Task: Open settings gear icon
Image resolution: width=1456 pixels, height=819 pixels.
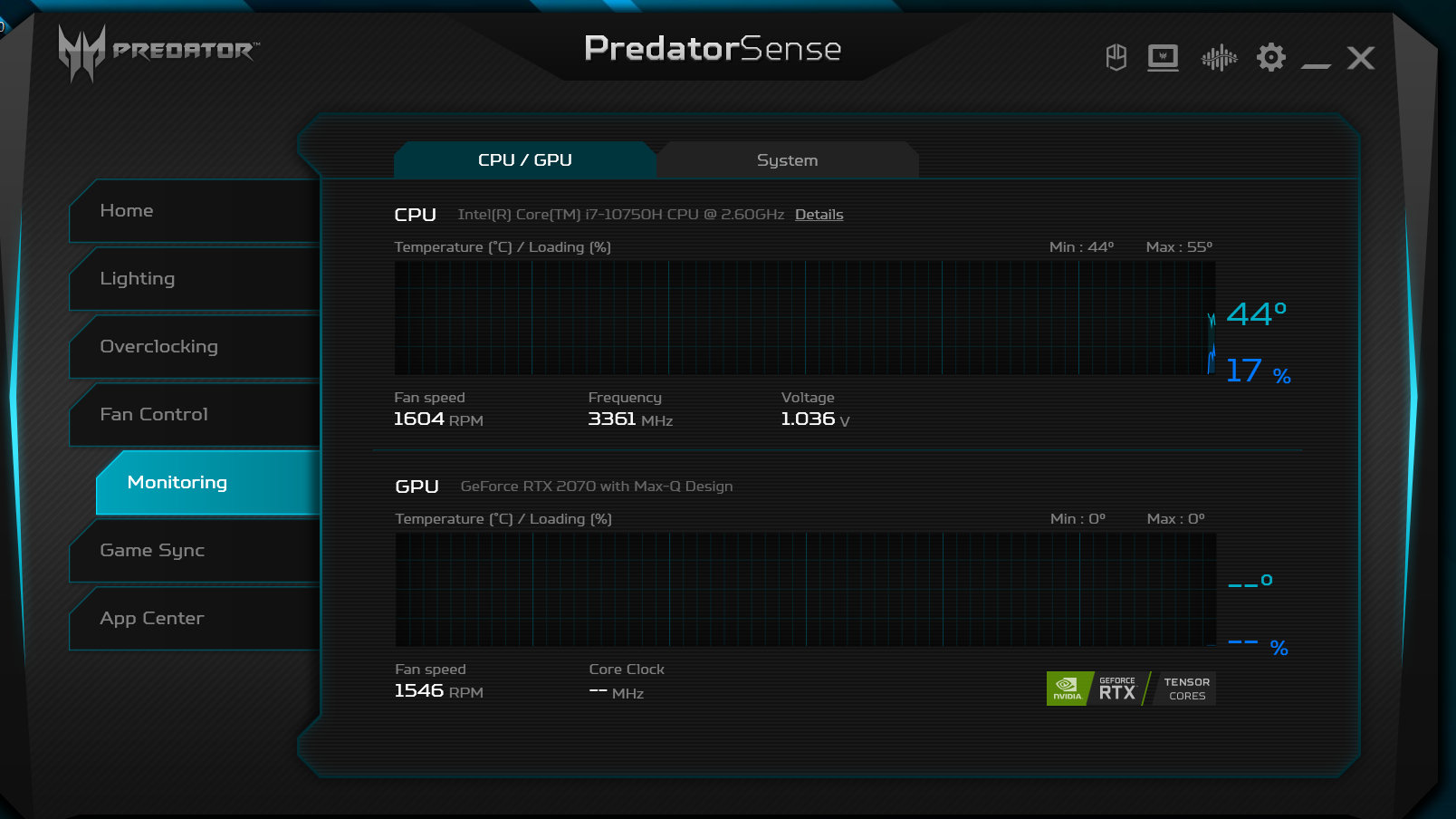Action: (1271, 57)
